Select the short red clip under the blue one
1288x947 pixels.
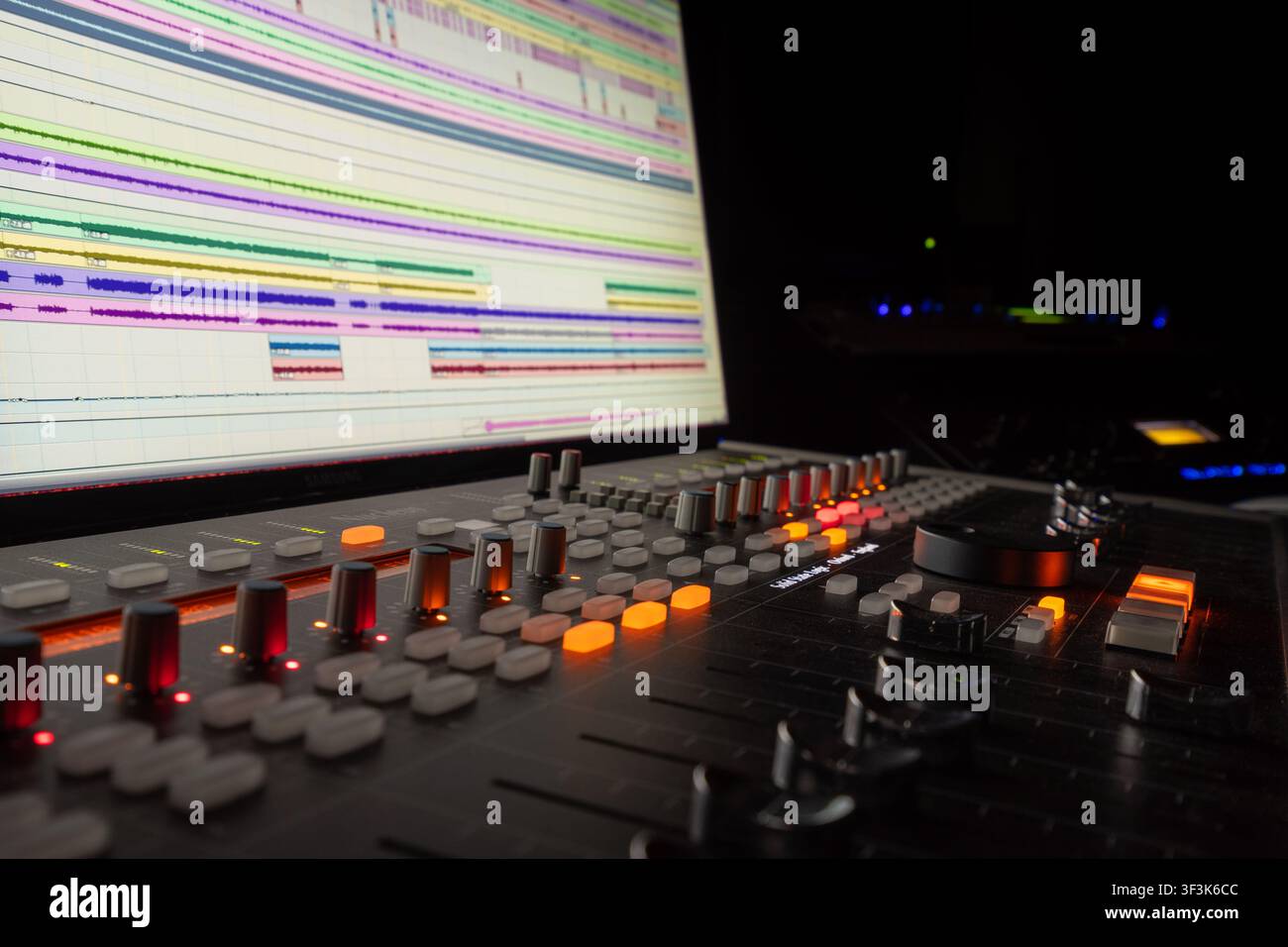[306, 370]
